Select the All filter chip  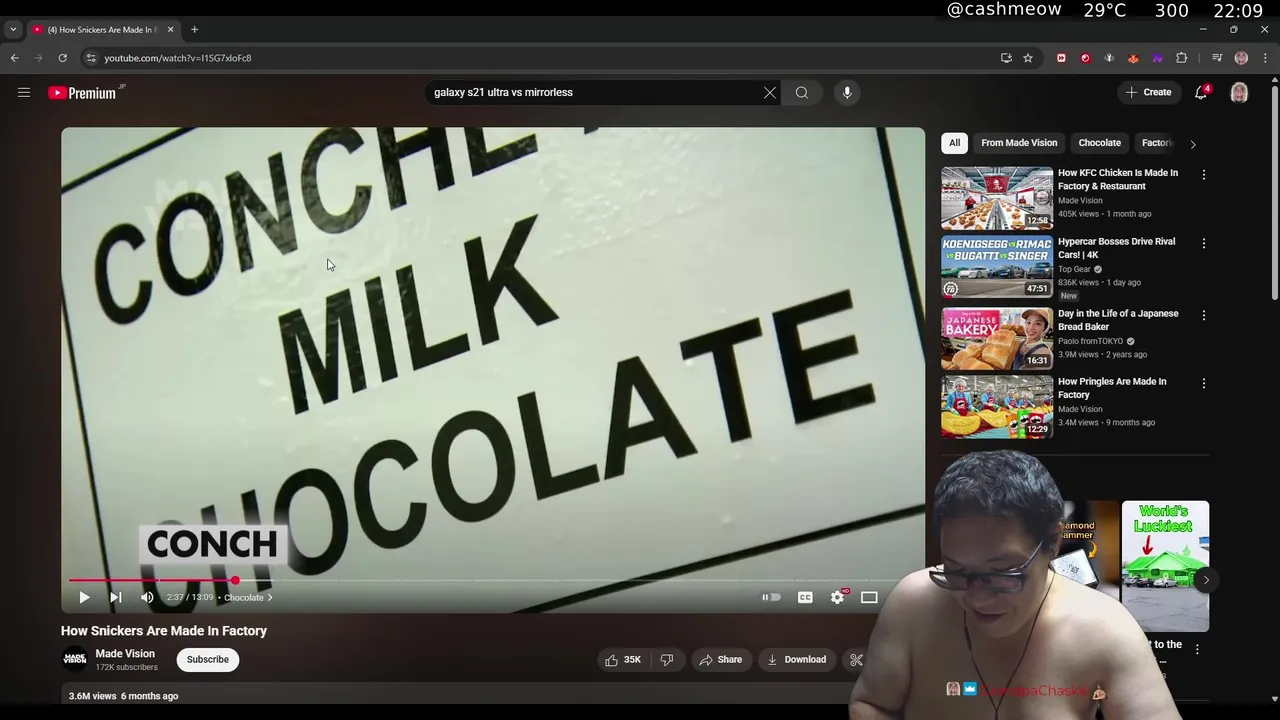pos(954,142)
